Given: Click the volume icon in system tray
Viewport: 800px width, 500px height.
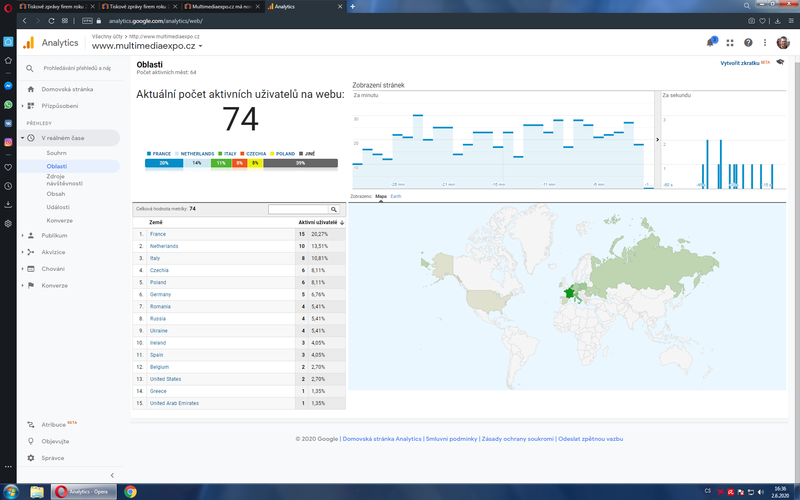Looking at the screenshot, I should pyautogui.click(x=761, y=492).
